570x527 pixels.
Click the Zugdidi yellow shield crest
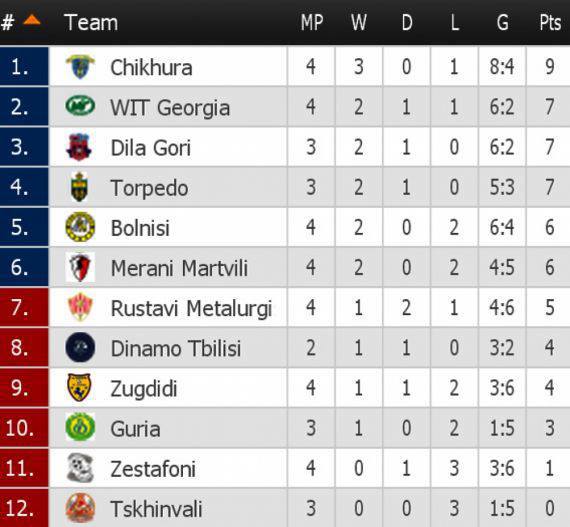80,387
